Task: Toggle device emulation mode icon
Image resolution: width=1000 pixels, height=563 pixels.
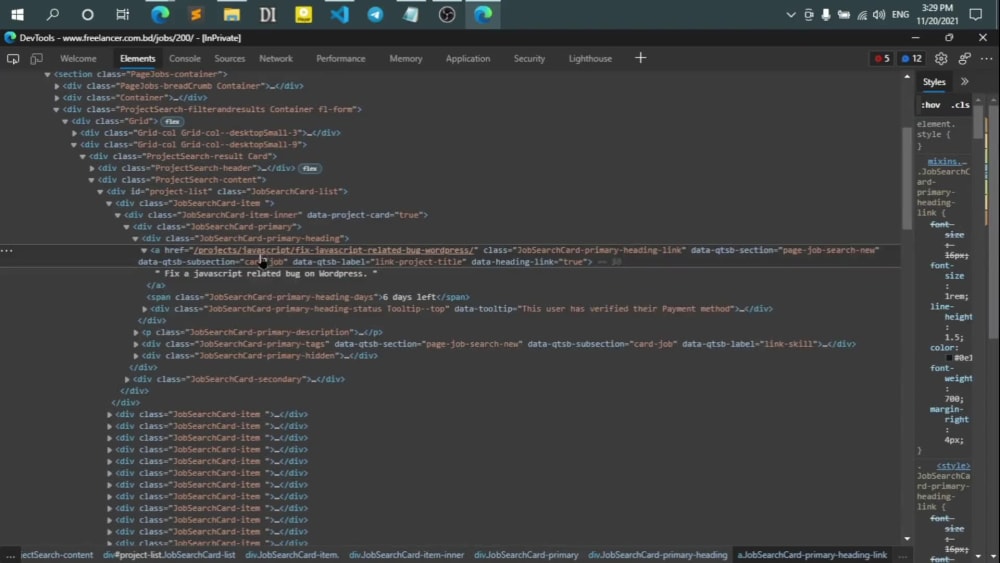Action: point(36,59)
